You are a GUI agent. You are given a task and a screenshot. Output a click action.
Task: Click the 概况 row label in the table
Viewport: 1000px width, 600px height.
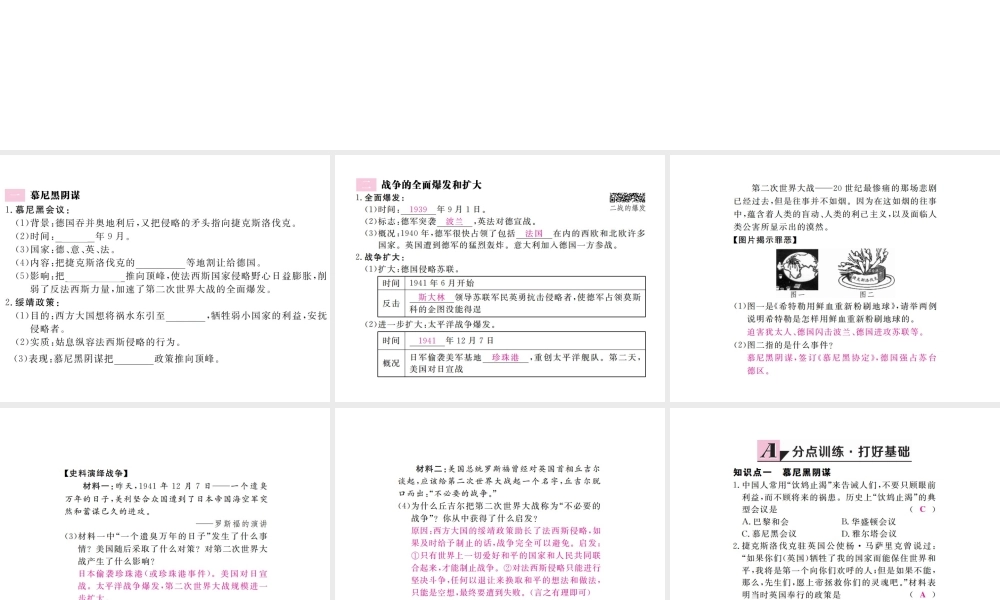(391, 363)
